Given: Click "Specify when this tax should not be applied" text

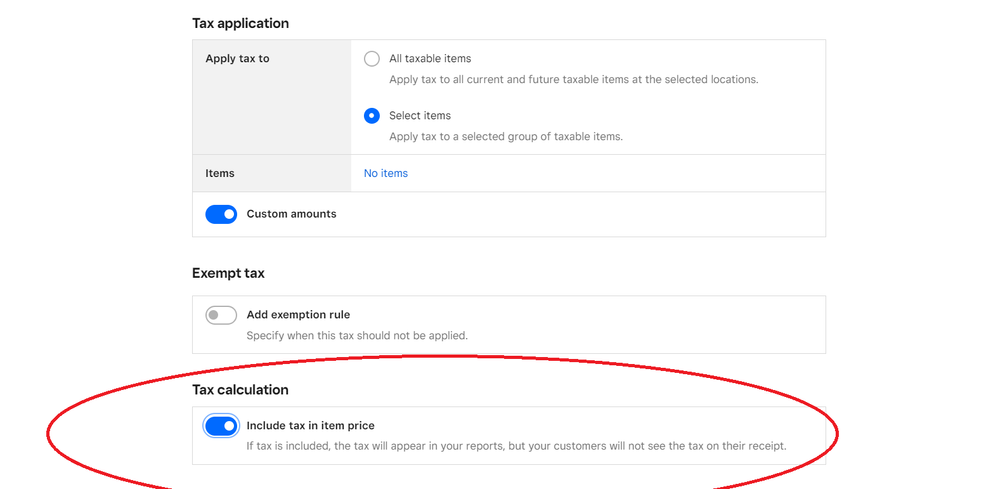Looking at the screenshot, I should tap(357, 335).
